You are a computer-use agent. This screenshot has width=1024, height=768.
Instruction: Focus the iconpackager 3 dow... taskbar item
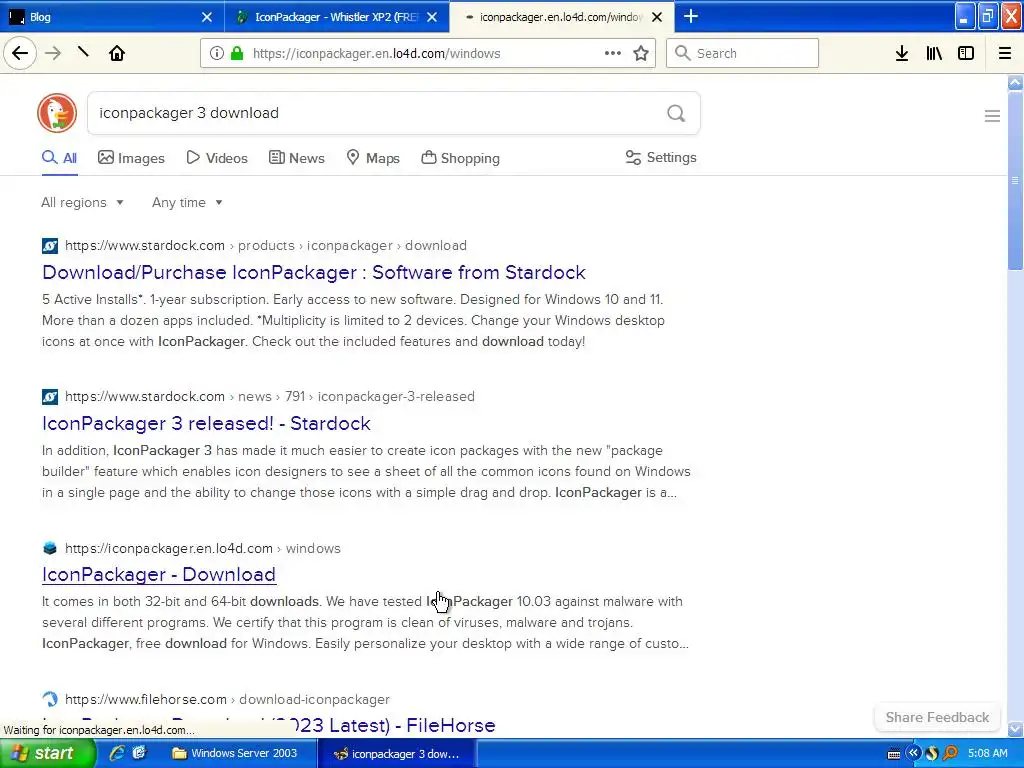pos(397,753)
